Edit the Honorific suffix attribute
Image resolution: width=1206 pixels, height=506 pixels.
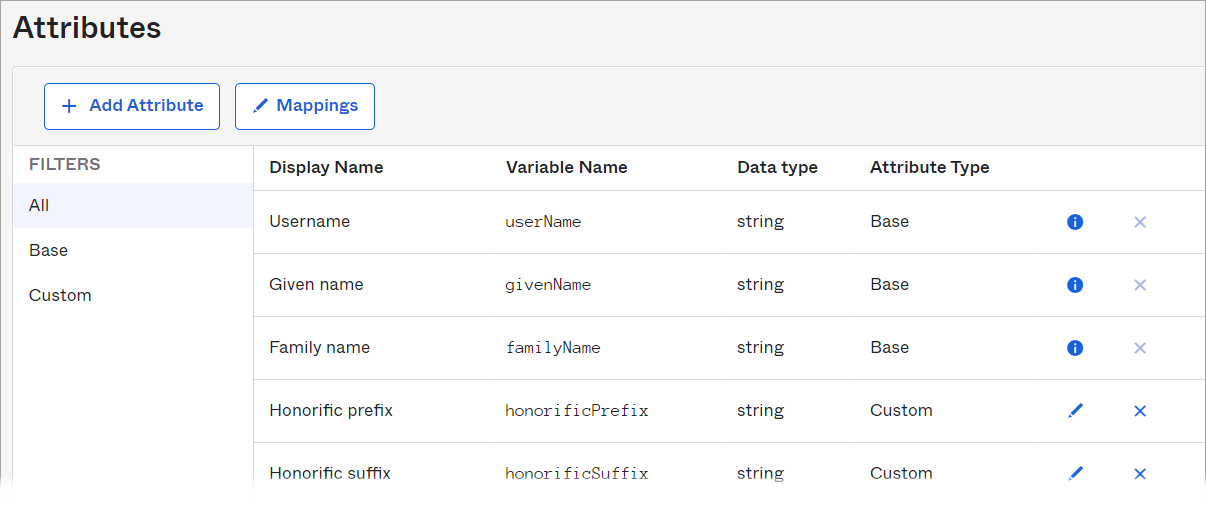1075,474
